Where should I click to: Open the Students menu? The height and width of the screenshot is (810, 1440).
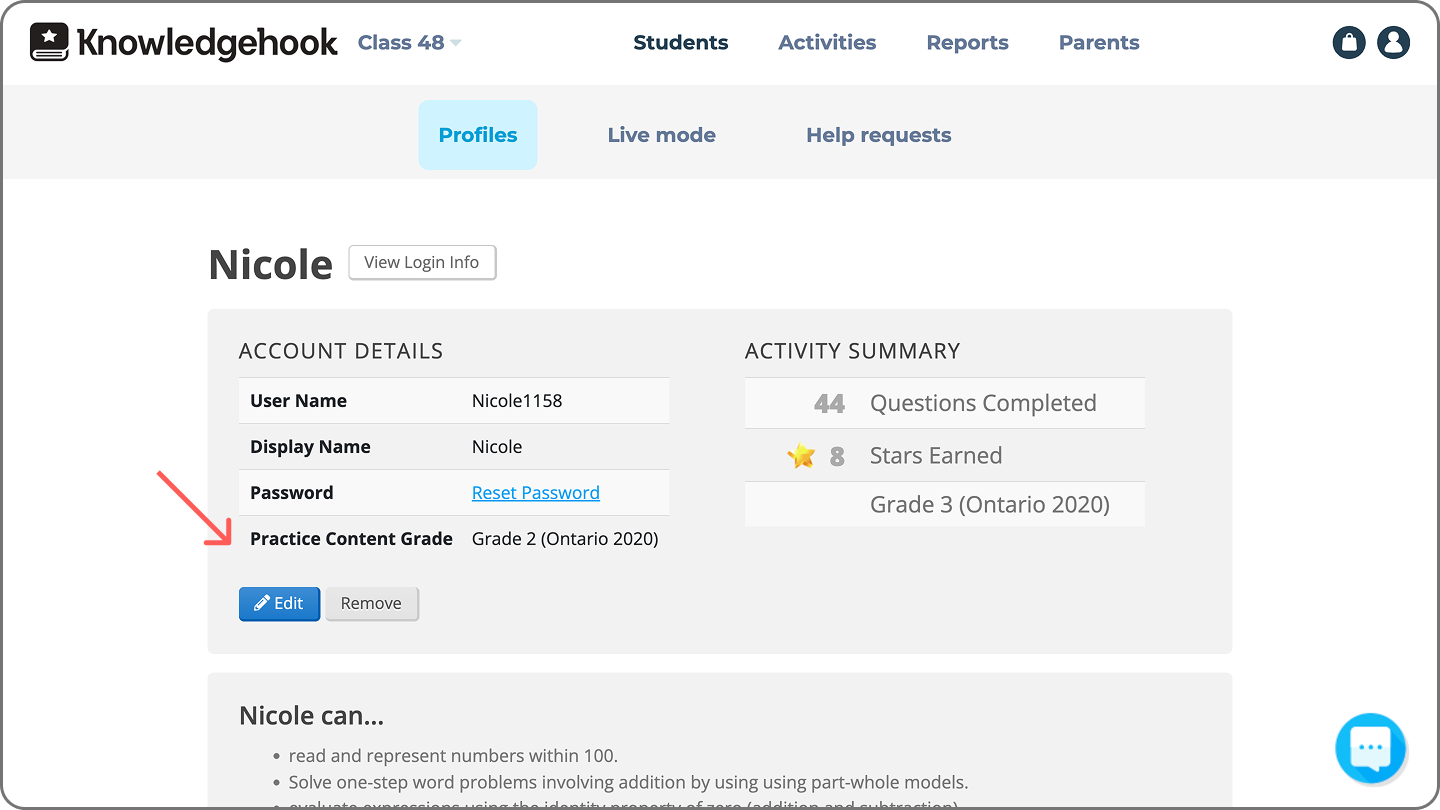681,42
